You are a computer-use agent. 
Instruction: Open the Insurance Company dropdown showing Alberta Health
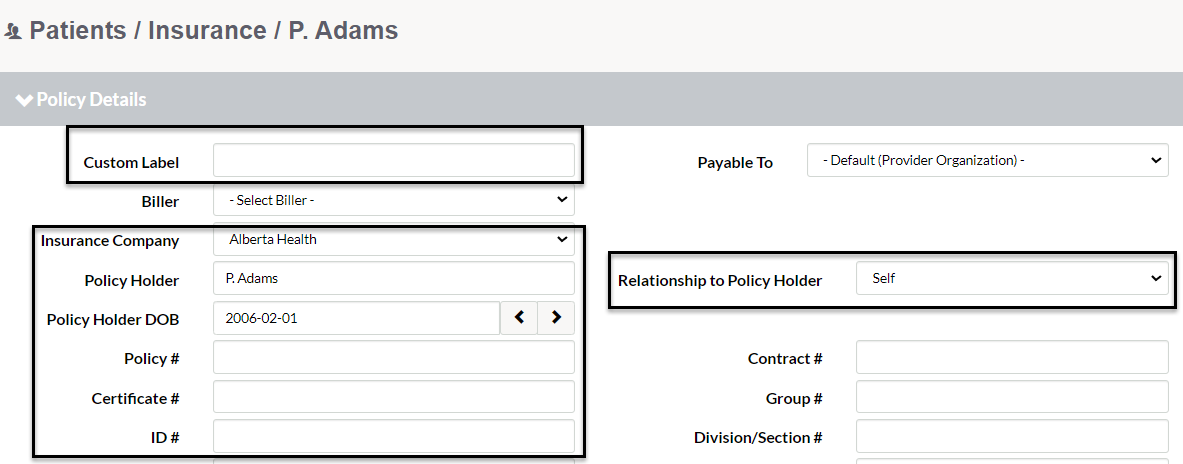pos(394,239)
